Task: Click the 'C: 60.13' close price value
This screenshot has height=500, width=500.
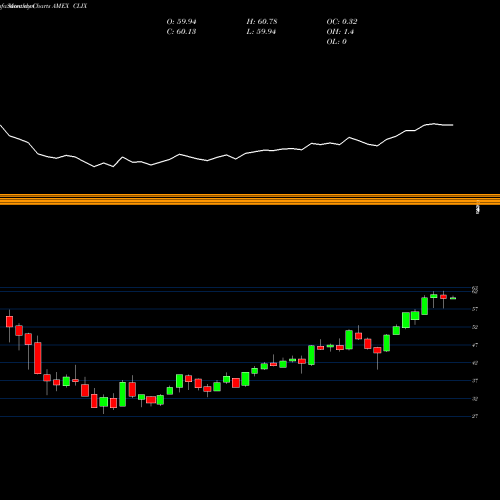Action: (x=181, y=32)
